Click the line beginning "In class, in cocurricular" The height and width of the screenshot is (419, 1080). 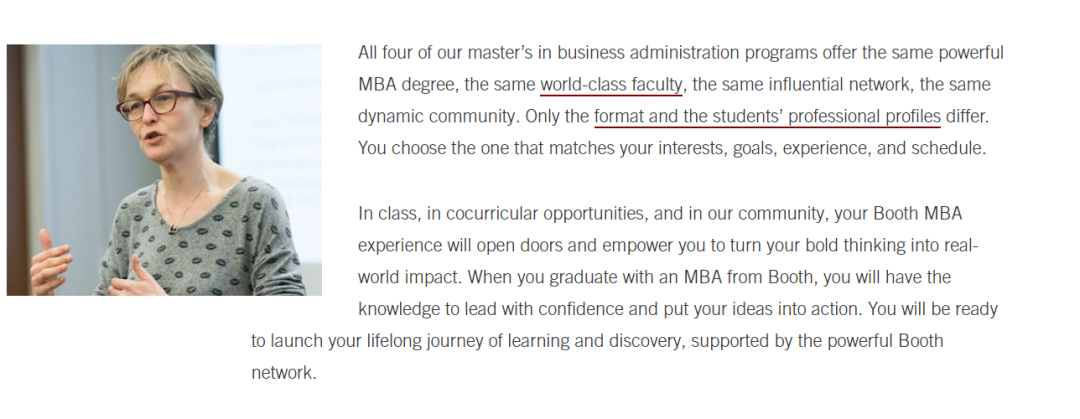(x=660, y=214)
